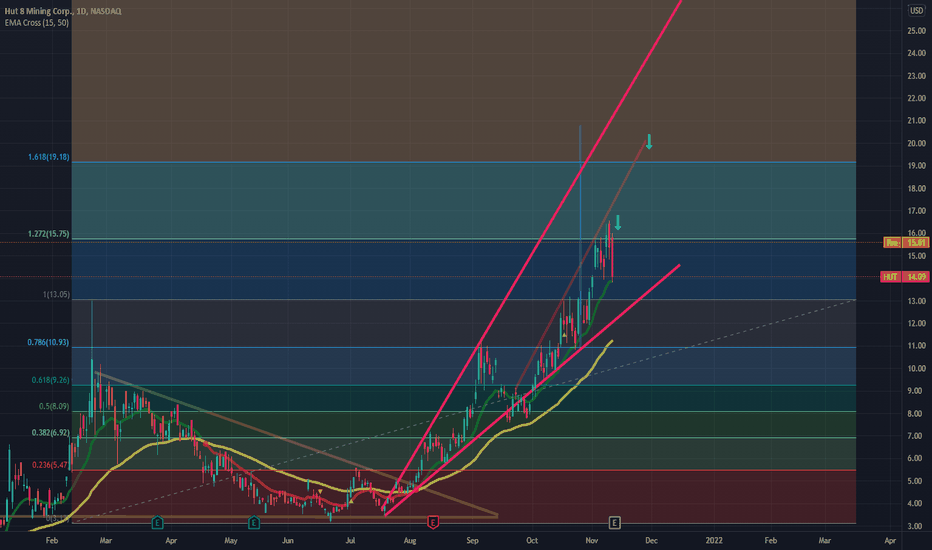Select the 0.5(8.09) Fibonacci level label
This screenshot has height=550, width=932.
tap(54, 407)
